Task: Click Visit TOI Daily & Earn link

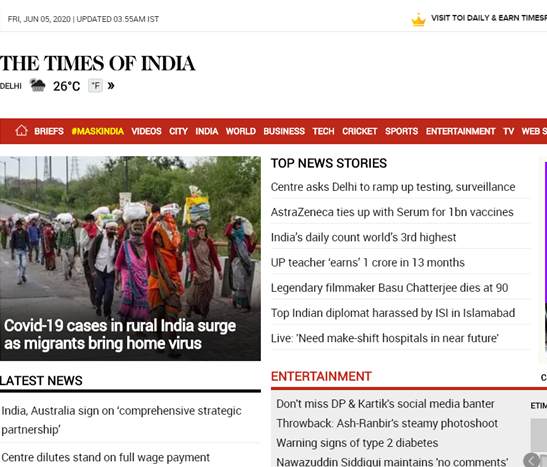Action: point(489,18)
